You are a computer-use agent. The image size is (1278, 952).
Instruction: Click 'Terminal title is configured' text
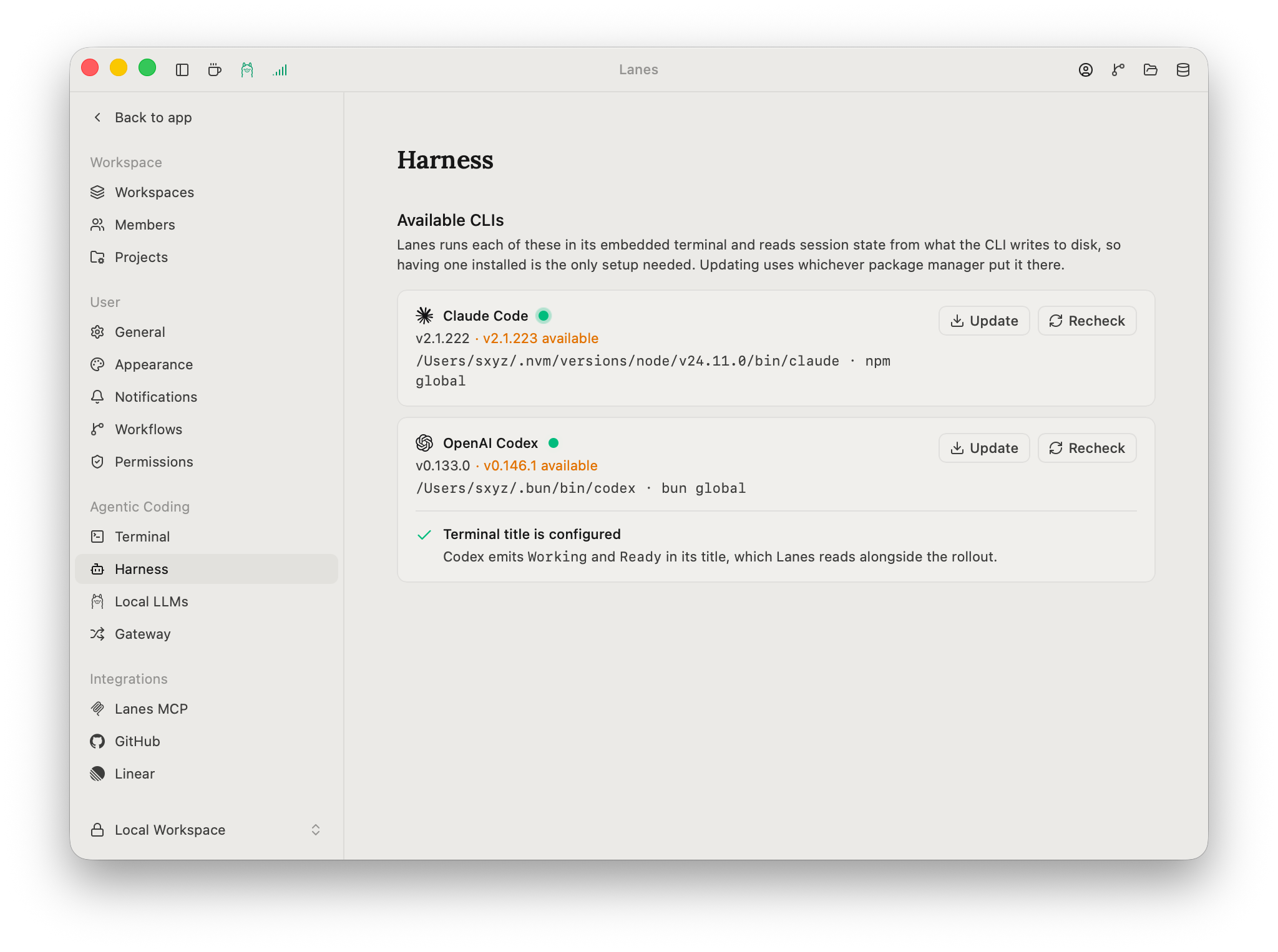tap(532, 534)
